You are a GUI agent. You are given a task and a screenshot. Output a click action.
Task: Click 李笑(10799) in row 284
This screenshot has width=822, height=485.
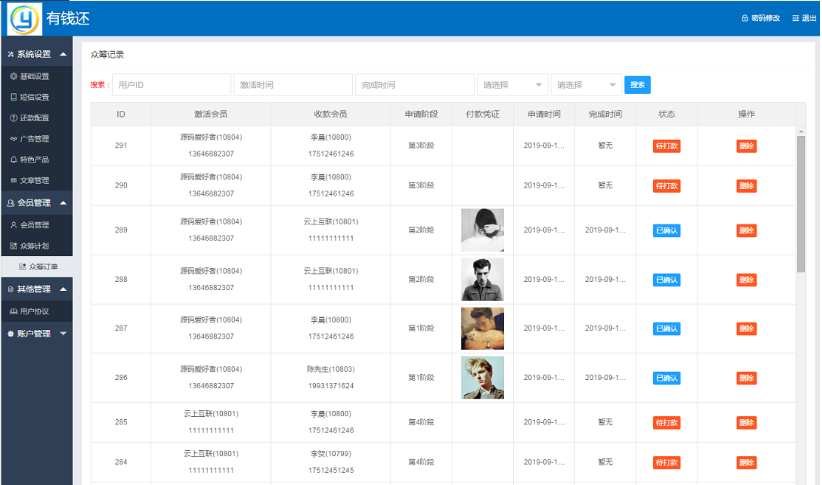coord(331,454)
